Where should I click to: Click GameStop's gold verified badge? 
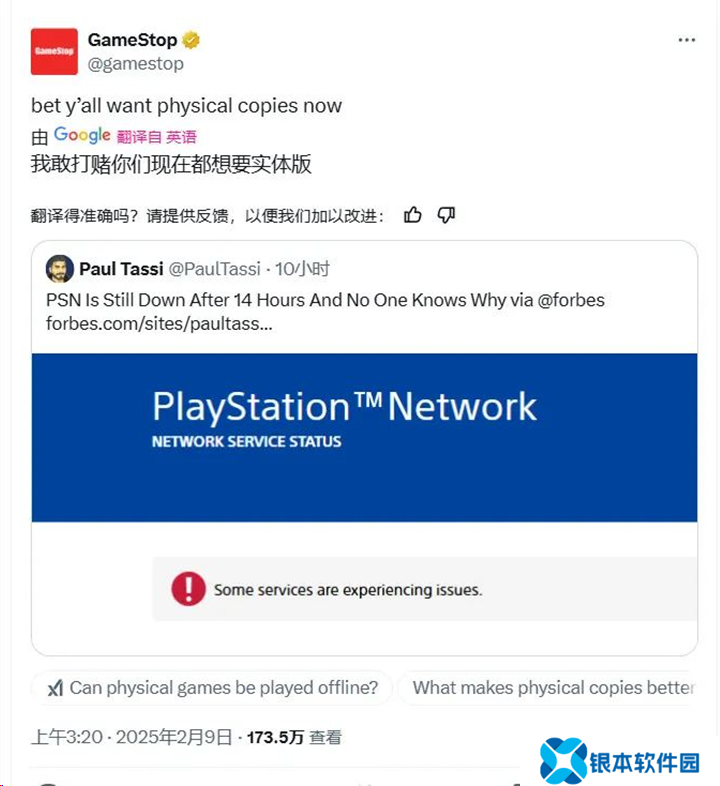coord(191,40)
